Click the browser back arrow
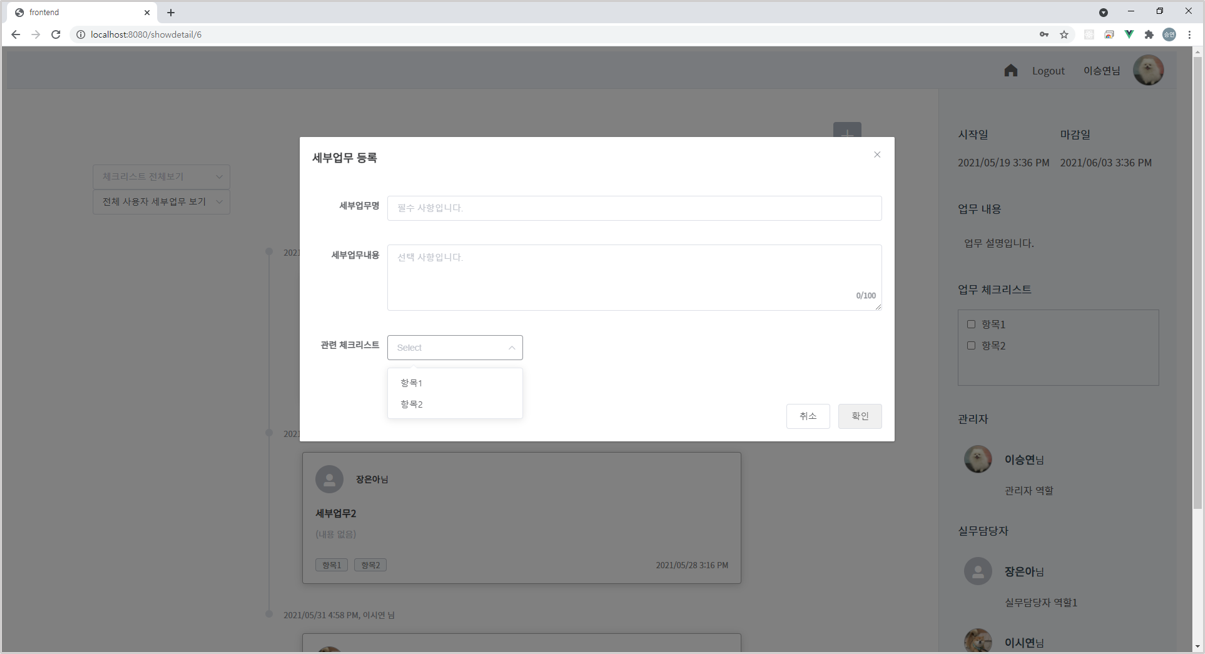The image size is (1205, 654). [x=15, y=33]
